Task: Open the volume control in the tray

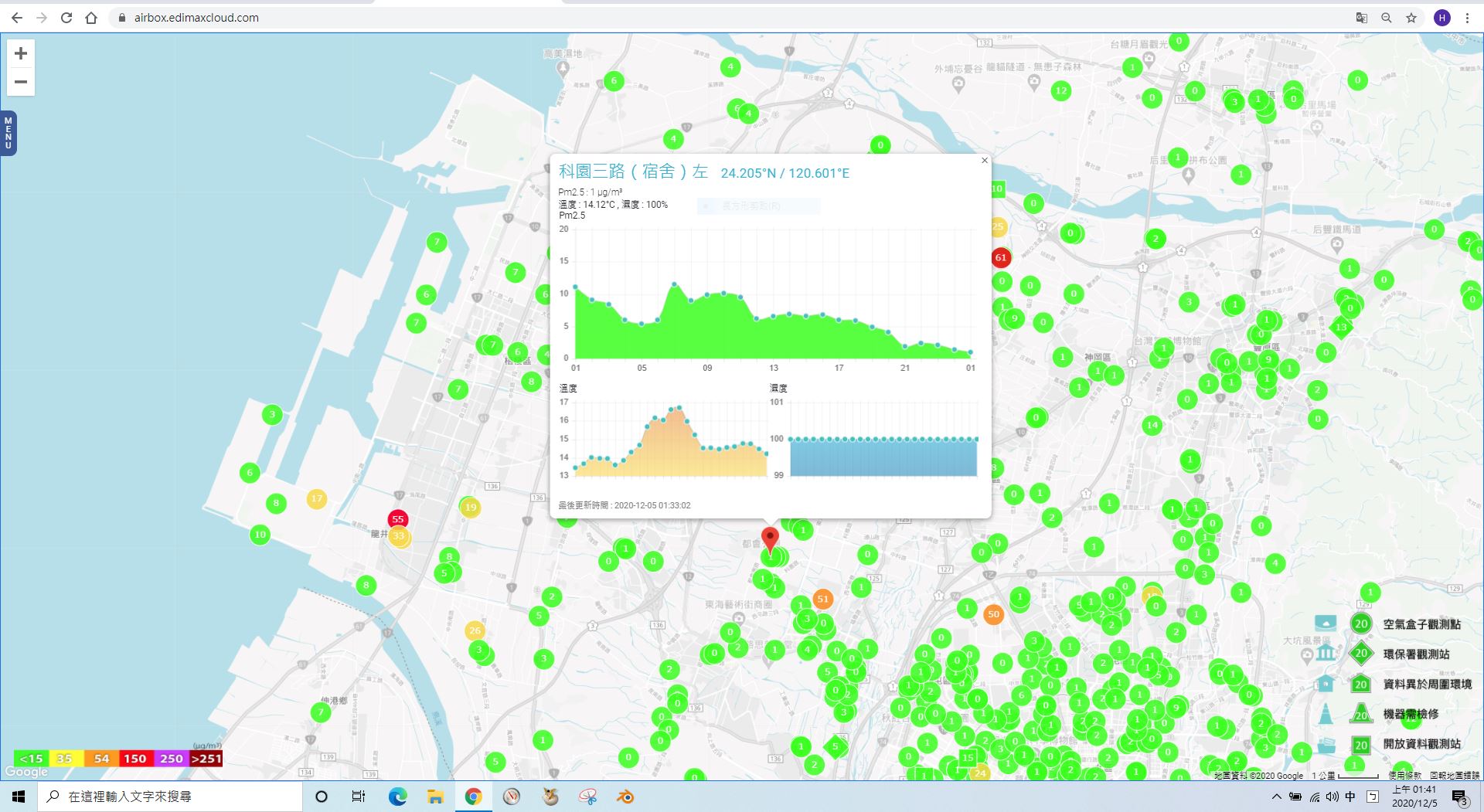Action: [1332, 797]
